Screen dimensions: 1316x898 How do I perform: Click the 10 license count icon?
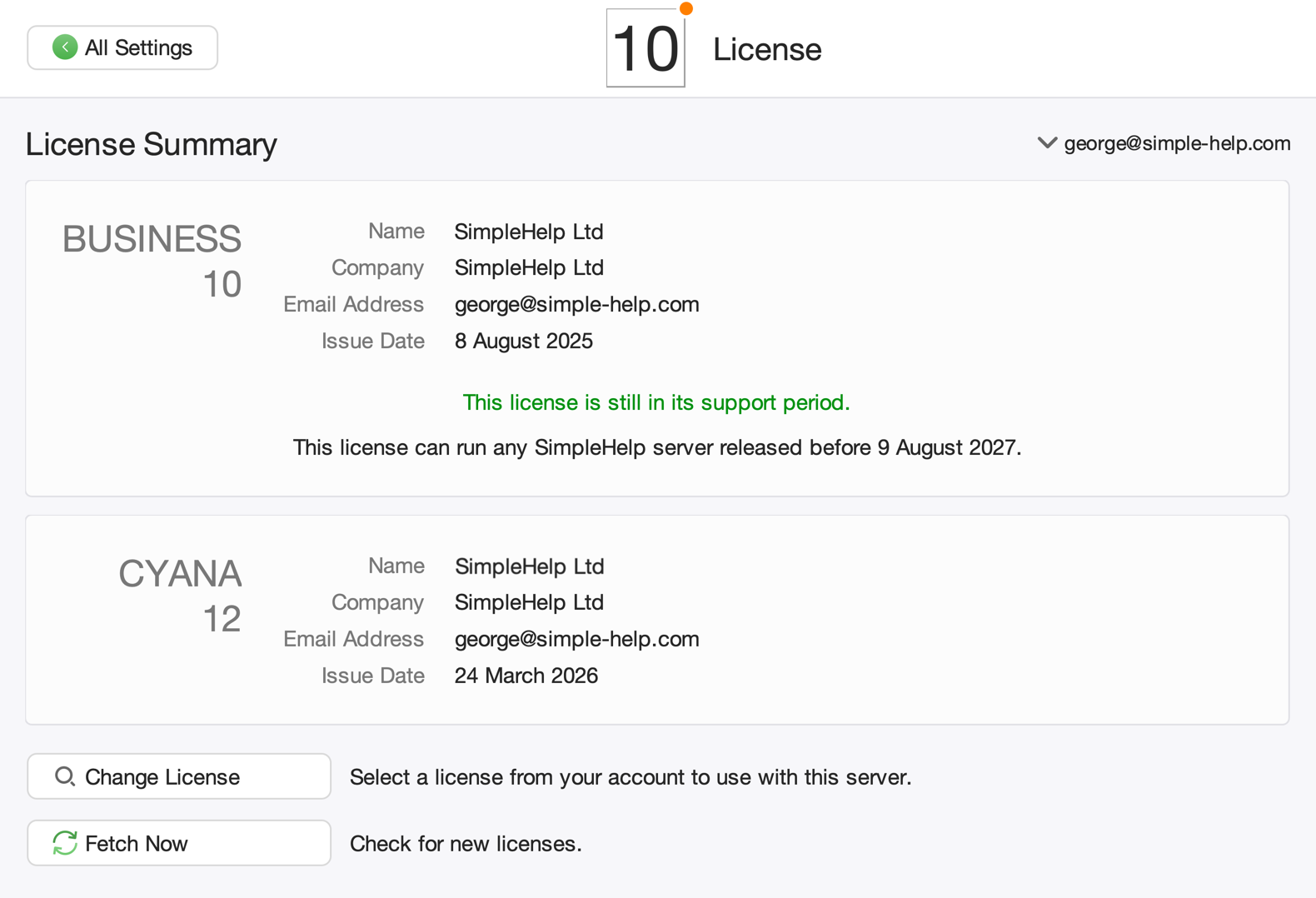point(646,48)
